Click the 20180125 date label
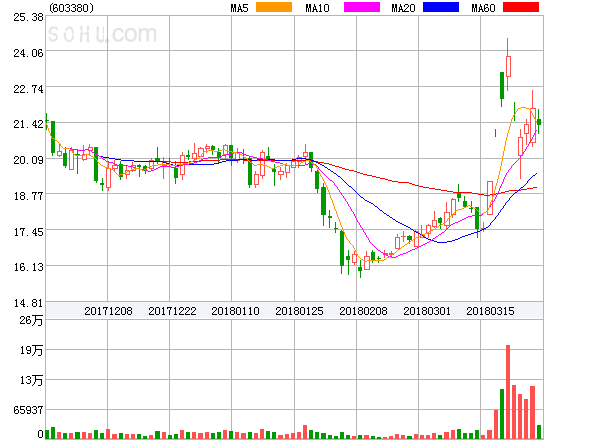 [300, 311]
